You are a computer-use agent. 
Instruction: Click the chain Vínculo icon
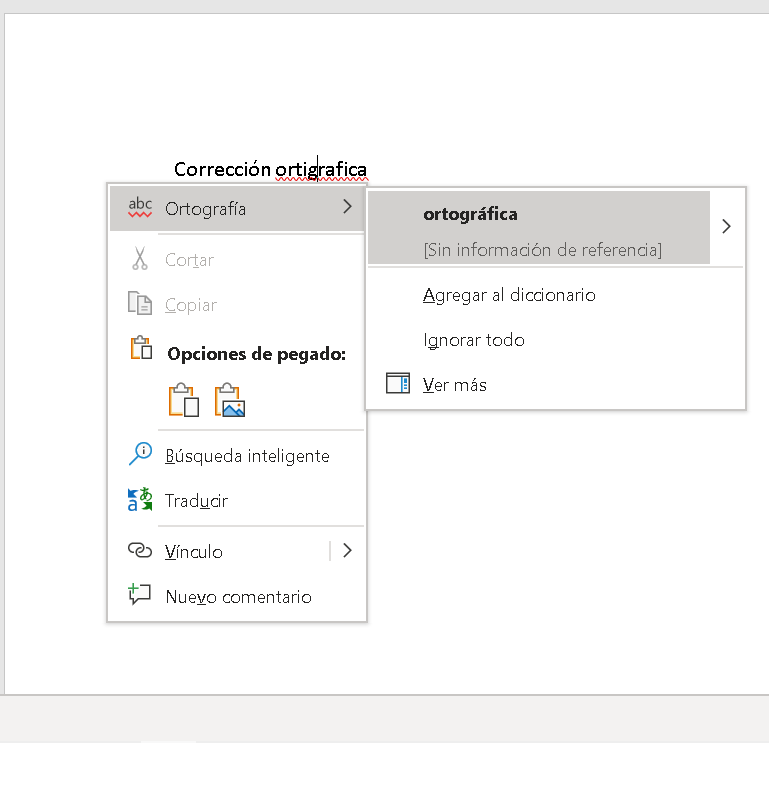[x=140, y=550]
